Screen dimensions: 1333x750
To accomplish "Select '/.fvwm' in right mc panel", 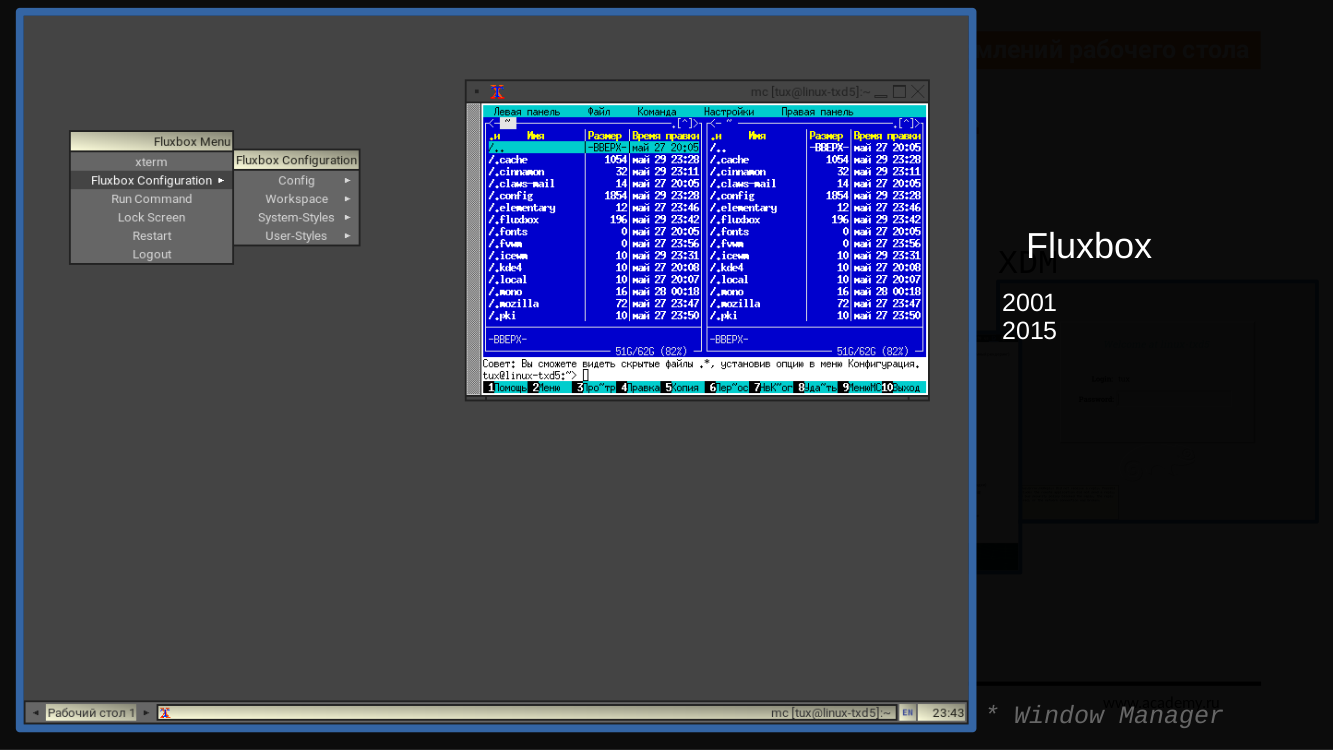I will (x=816, y=244).
